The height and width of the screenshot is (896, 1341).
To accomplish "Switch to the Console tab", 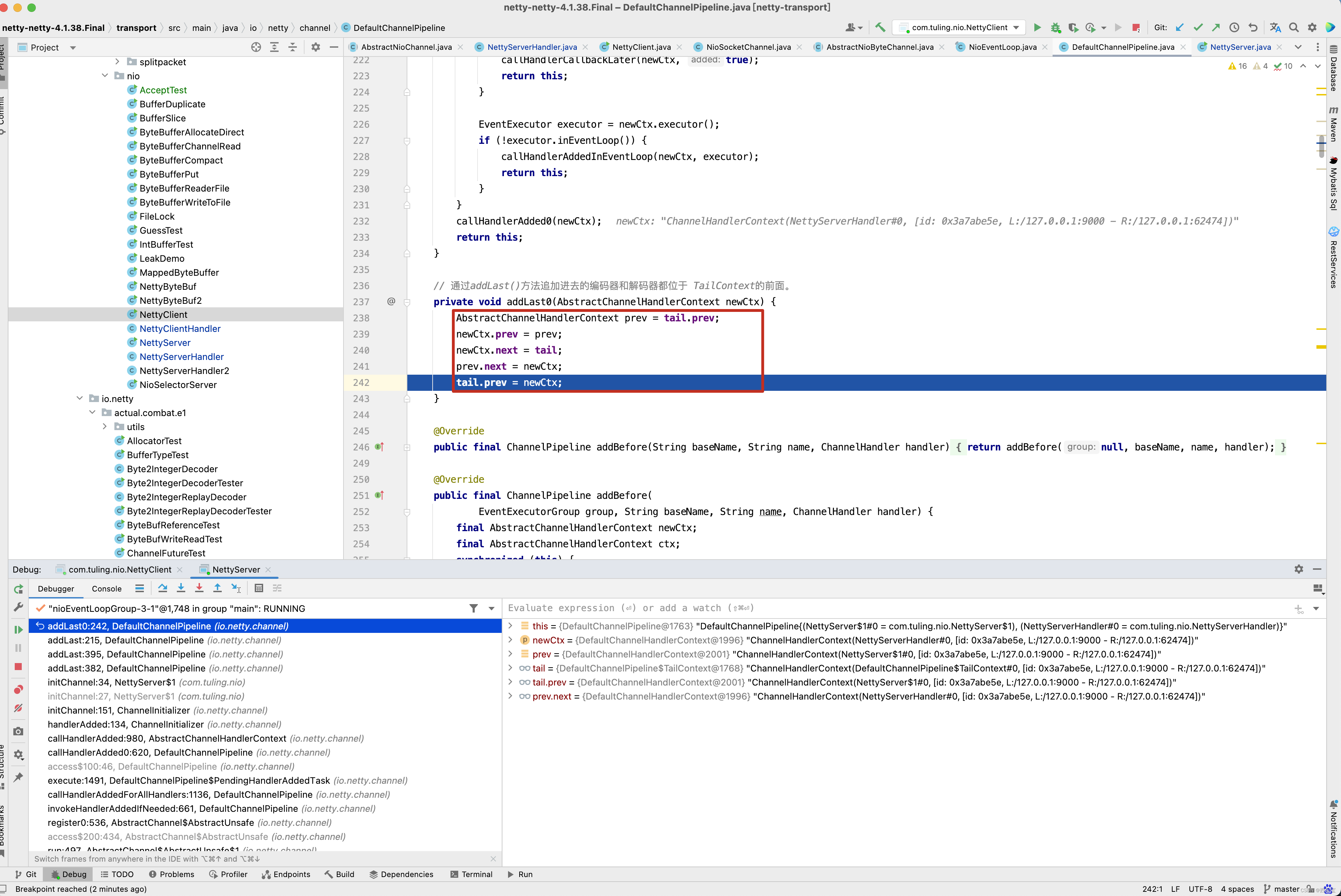I will (x=106, y=589).
